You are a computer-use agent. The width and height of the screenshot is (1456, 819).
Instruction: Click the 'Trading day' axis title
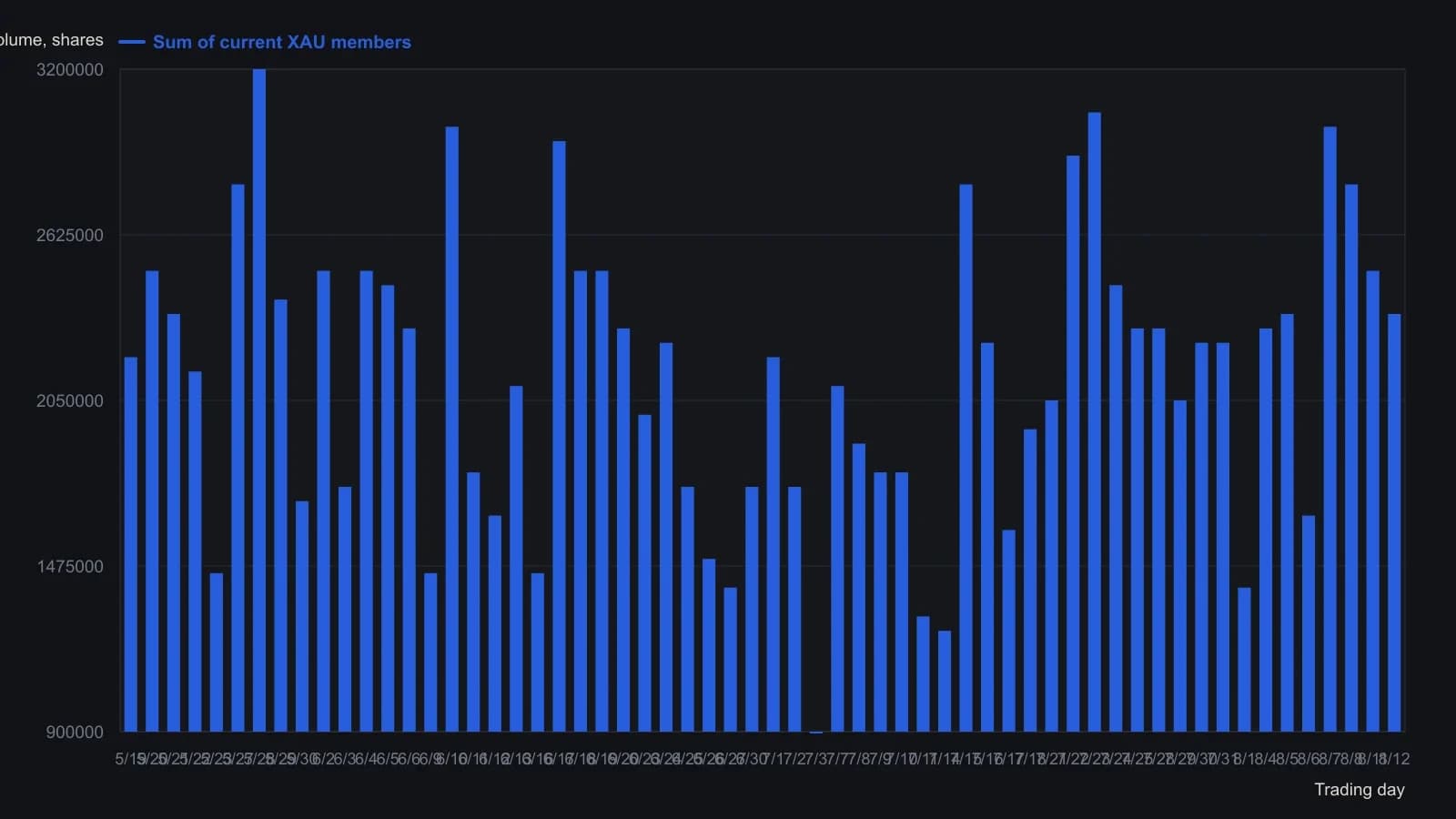[1360, 790]
